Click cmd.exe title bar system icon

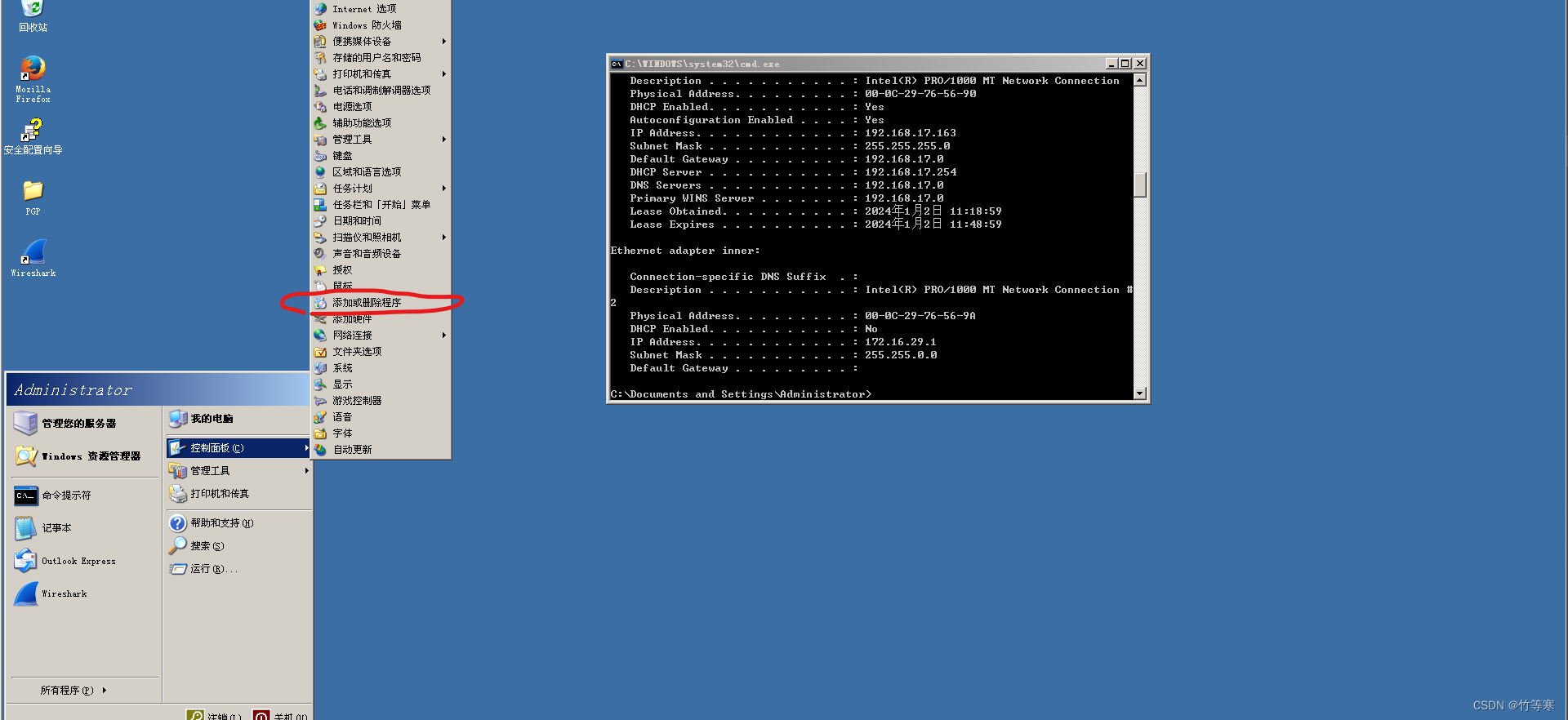click(x=617, y=64)
